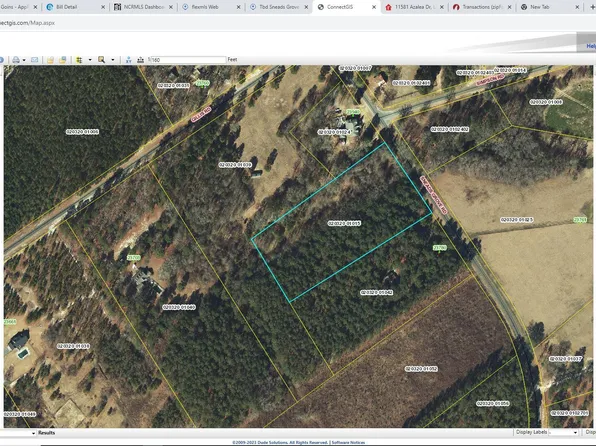
Task: Close the Bill Detail tab
Action: 104,7
